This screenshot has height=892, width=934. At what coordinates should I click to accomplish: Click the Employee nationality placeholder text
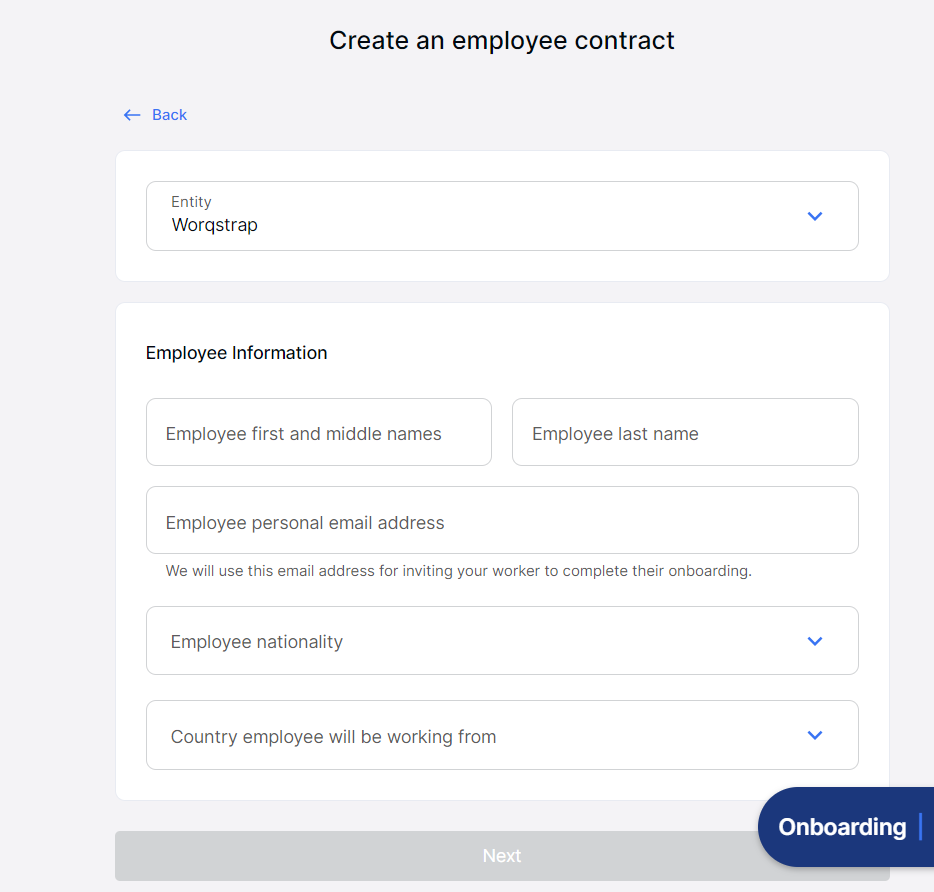256,642
